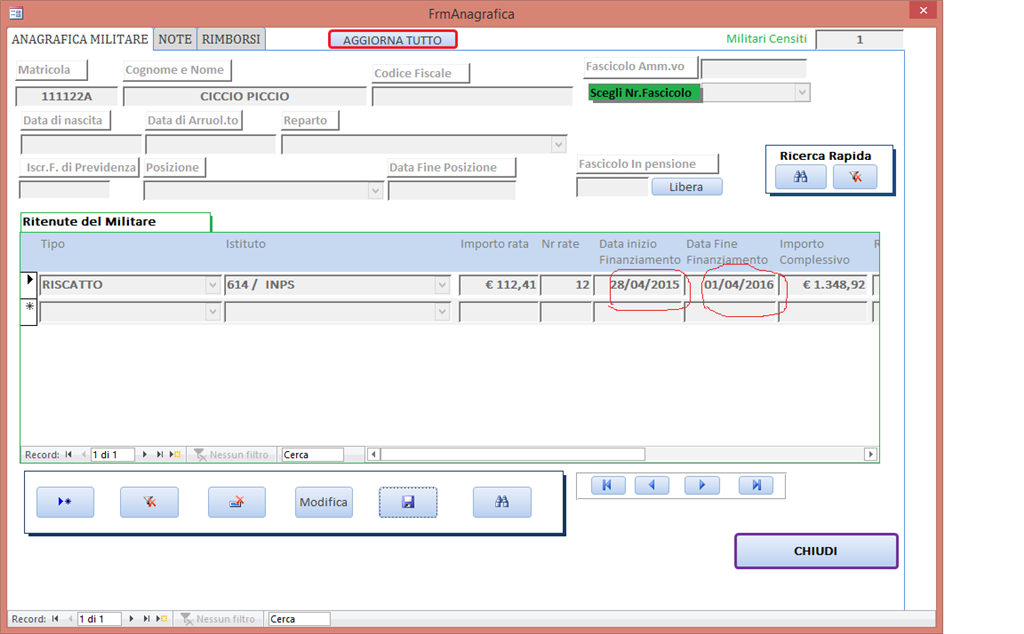1024x634 pixels.
Task: Click the Cerca search box in subform navigator
Action: tap(312, 454)
